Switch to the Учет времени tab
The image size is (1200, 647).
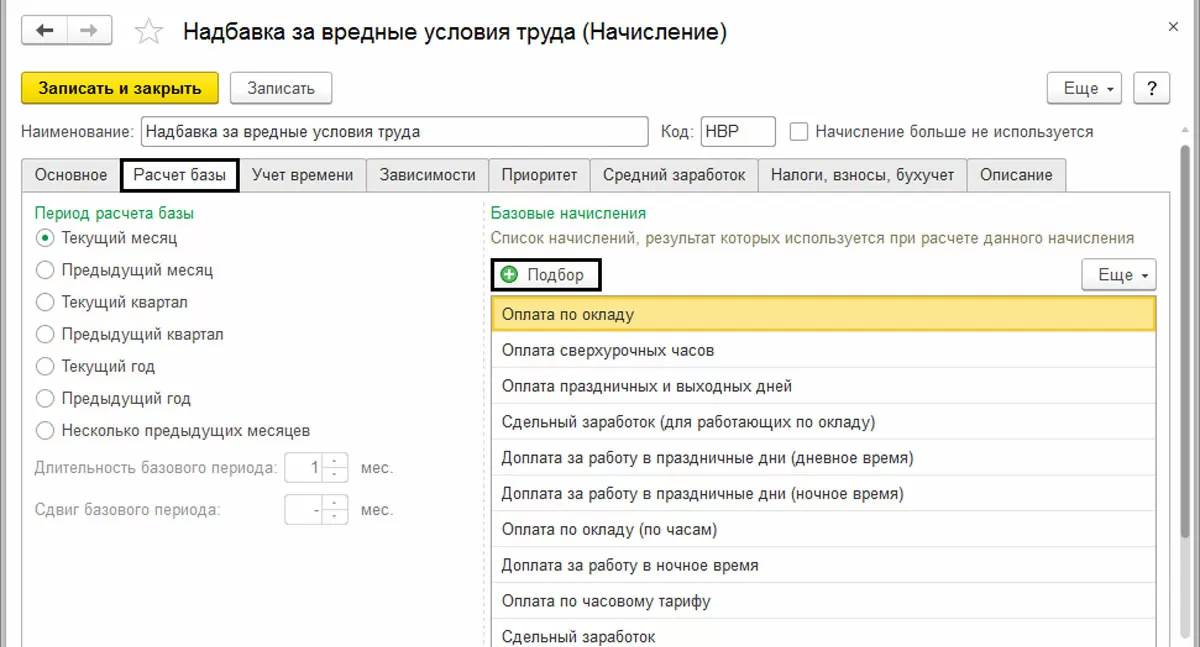point(302,175)
